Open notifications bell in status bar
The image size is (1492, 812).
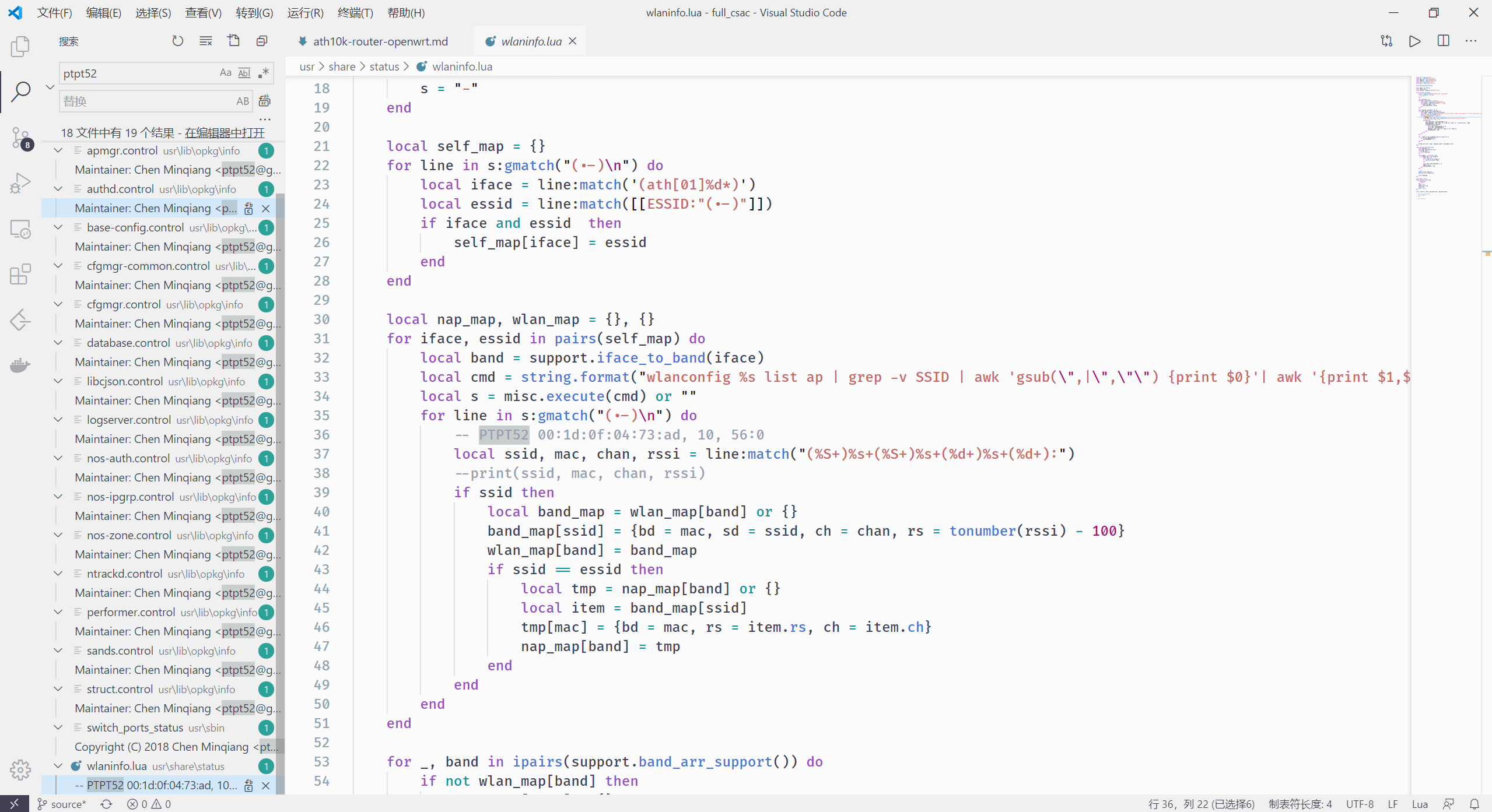pos(1475,804)
